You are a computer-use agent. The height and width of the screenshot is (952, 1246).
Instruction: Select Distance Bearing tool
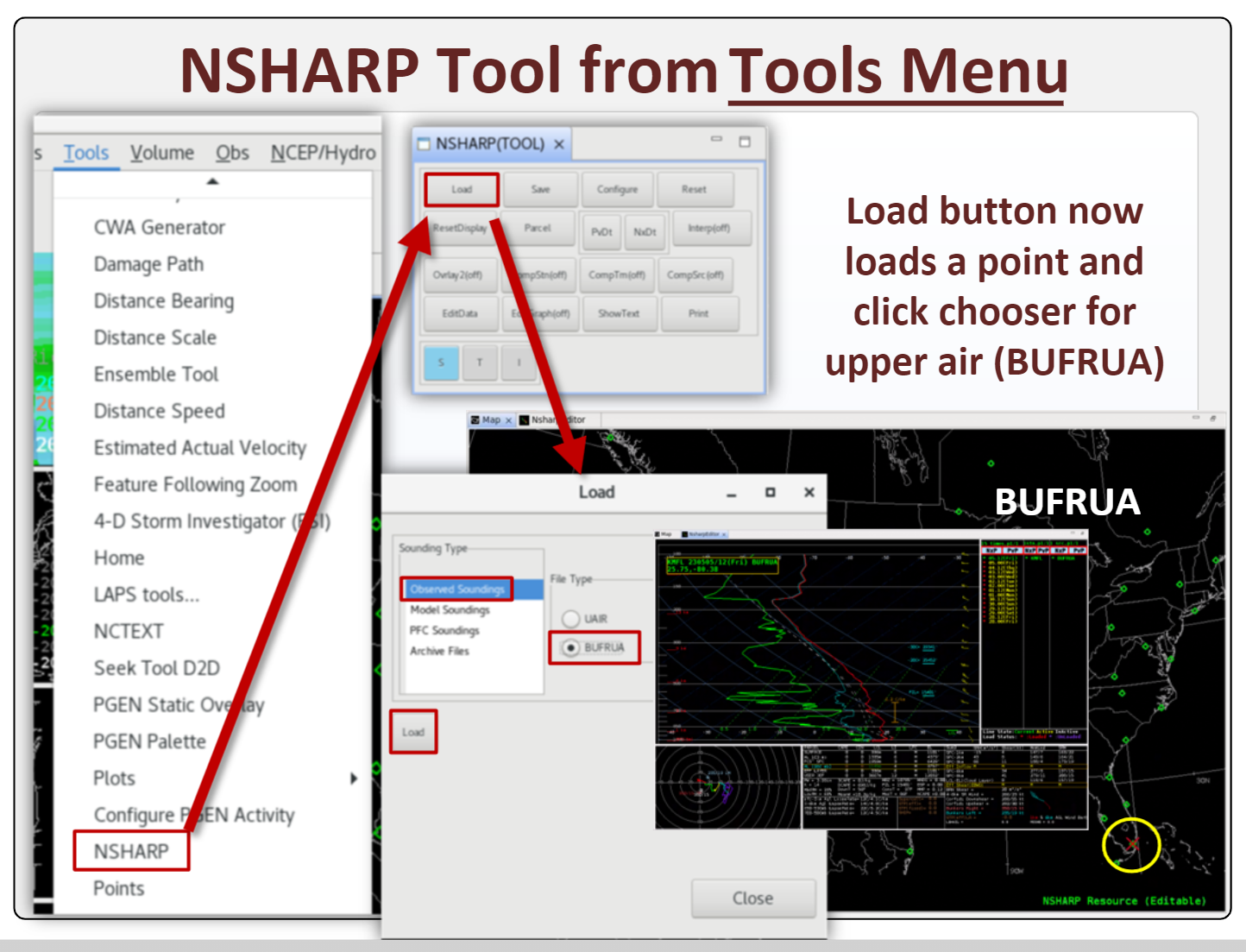click(x=164, y=300)
